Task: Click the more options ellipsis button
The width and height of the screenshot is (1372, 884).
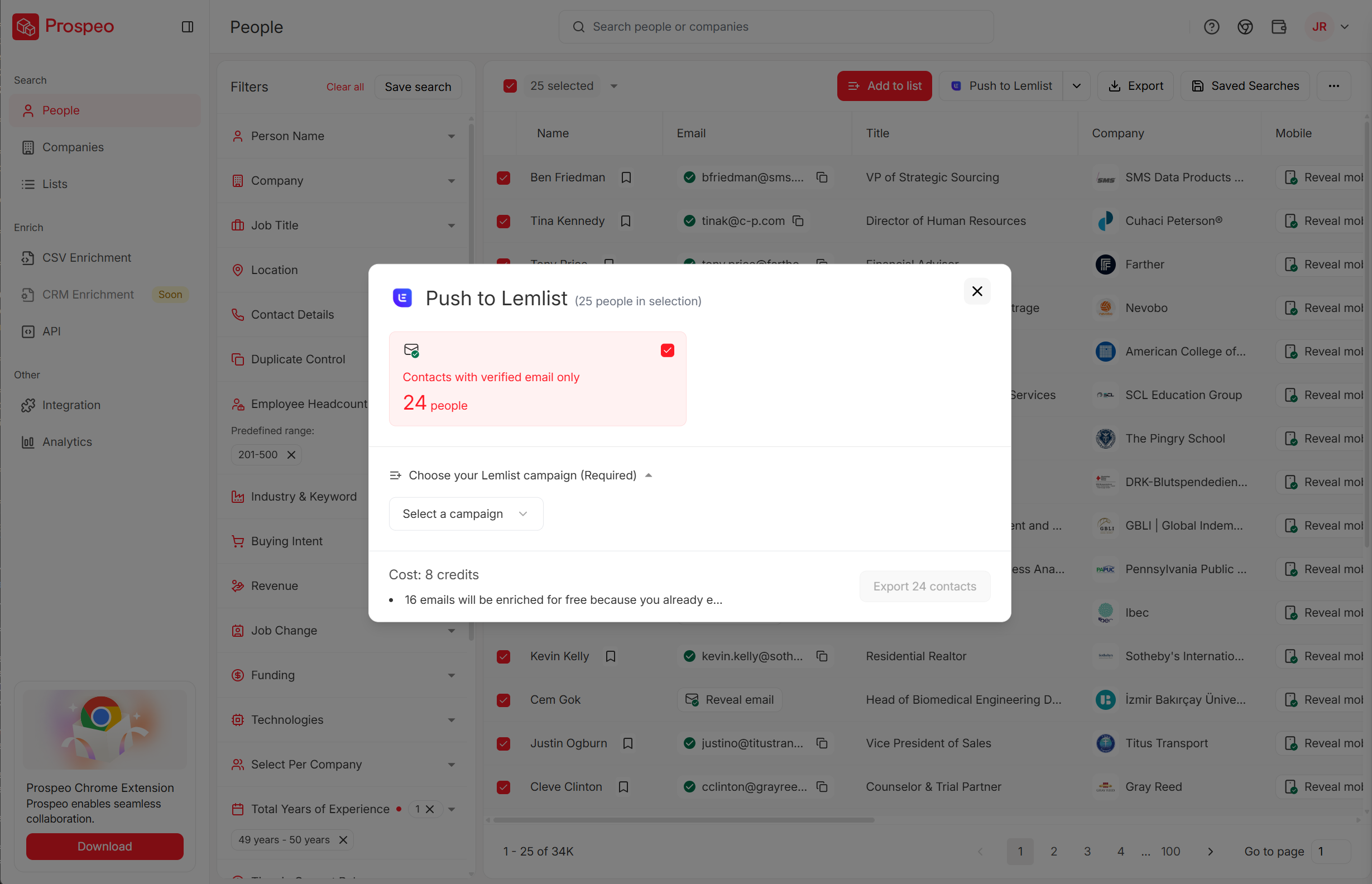Action: 1333,86
